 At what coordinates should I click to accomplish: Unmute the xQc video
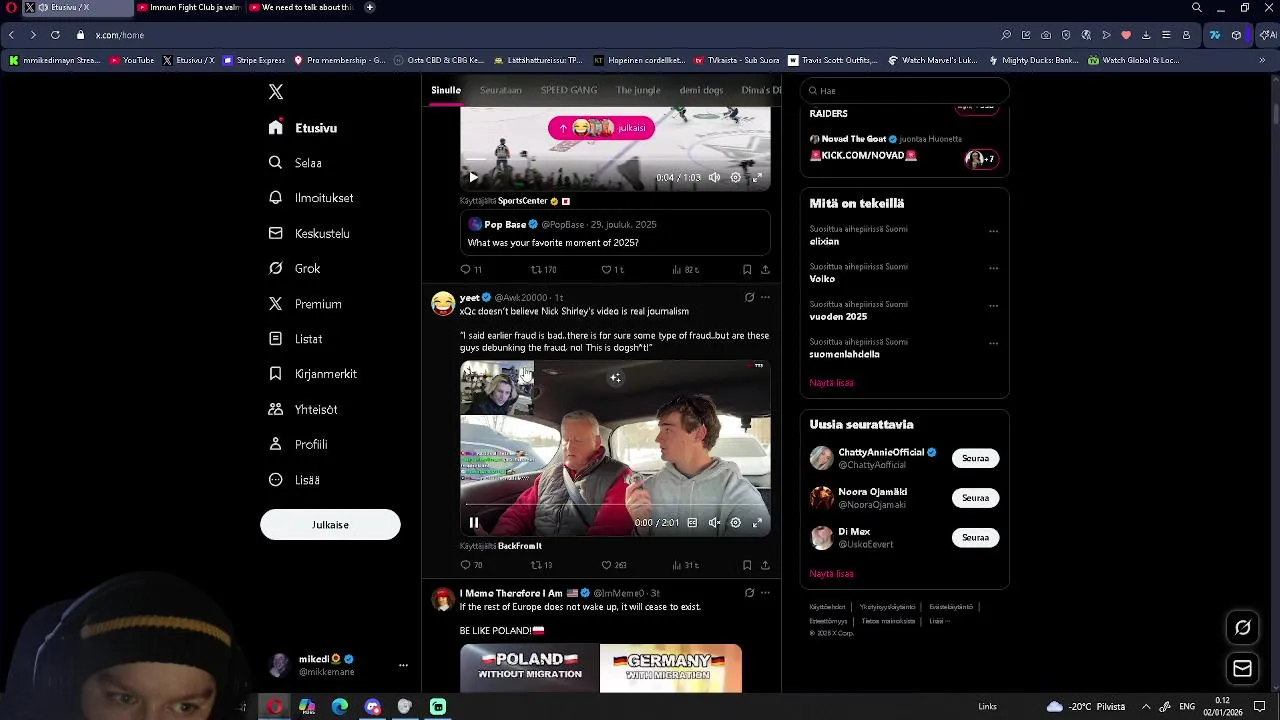[714, 523]
